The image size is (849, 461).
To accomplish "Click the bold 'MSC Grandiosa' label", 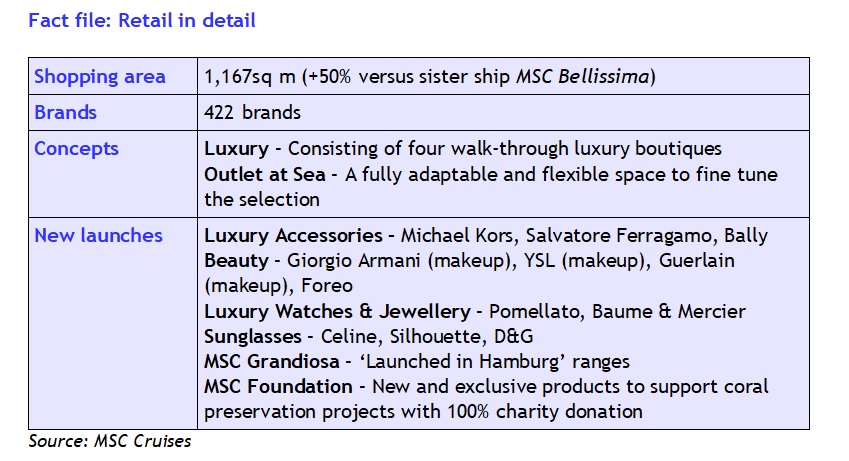I will (271, 361).
